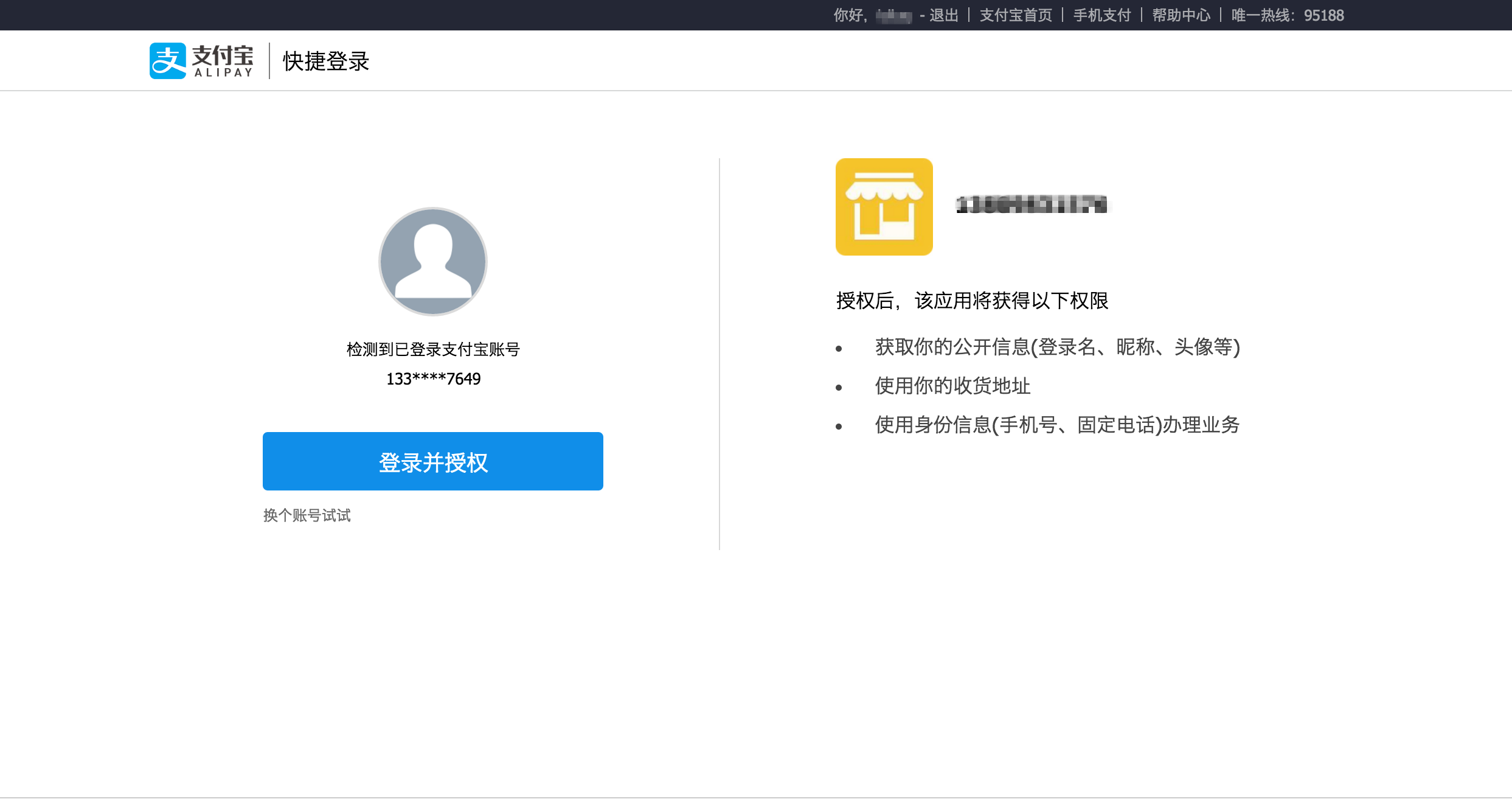Open 帮助中心 in top bar
Screen dimensions: 1512x799
[x=1181, y=15]
